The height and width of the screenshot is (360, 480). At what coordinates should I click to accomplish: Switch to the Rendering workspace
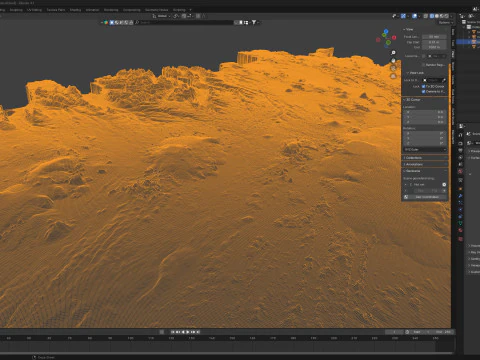(x=111, y=10)
